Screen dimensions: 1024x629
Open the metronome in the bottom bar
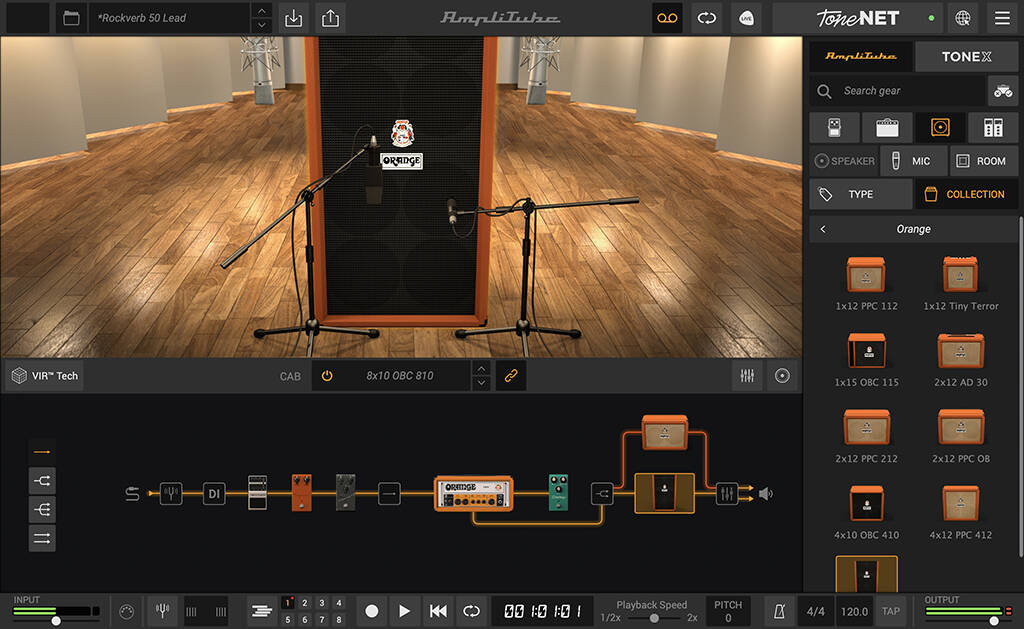(779, 610)
